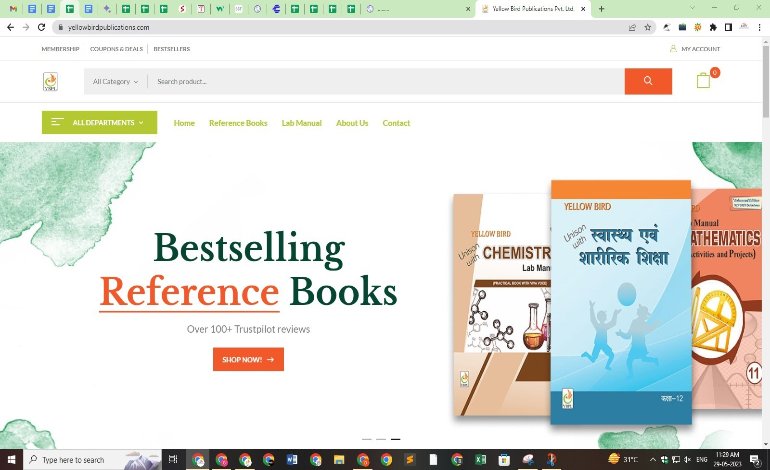Click the Windows search box
The image size is (770, 470).
[x=92, y=460]
